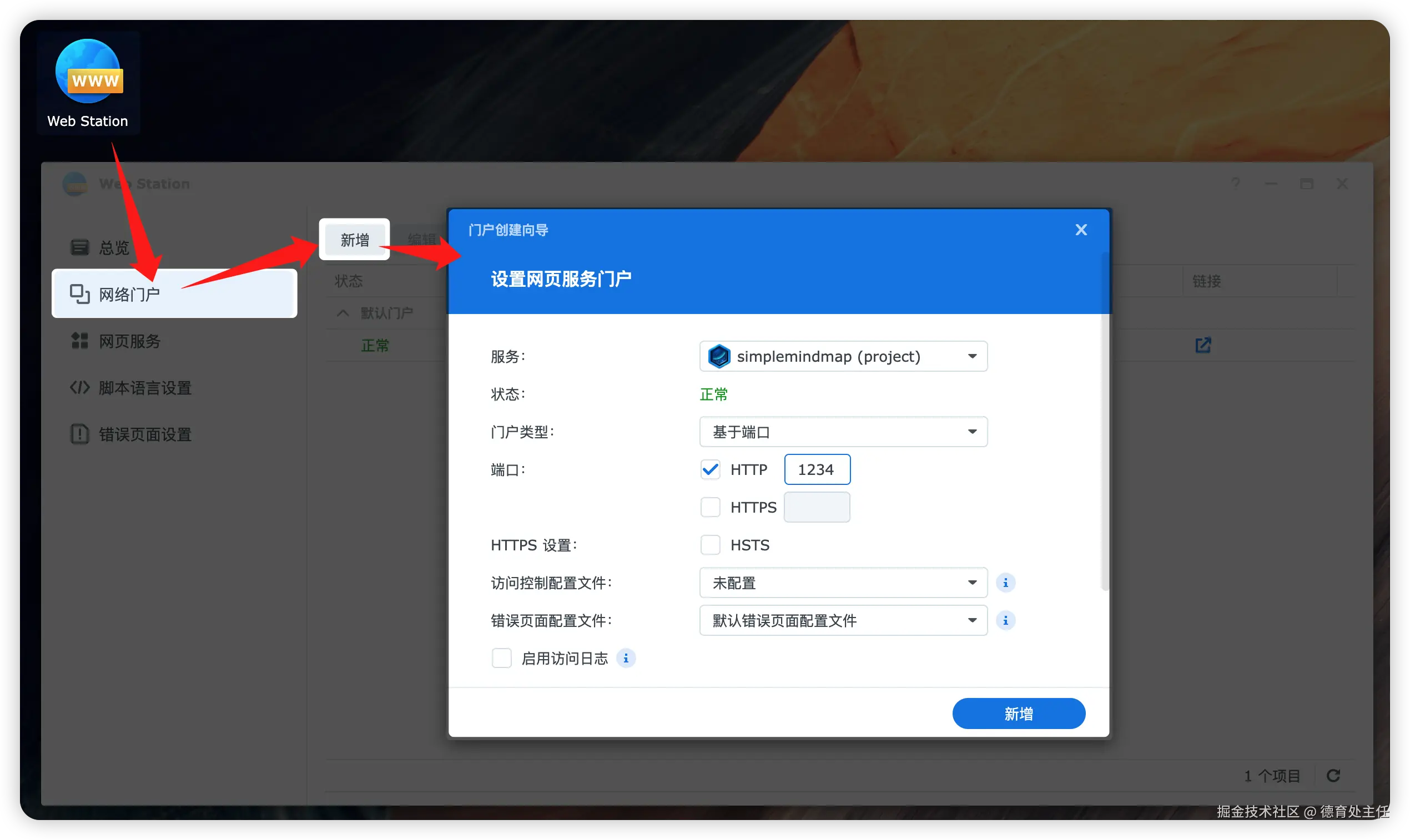This screenshot has width=1410, height=840.
Task: Open the access control profile dropdown
Action: click(843, 583)
